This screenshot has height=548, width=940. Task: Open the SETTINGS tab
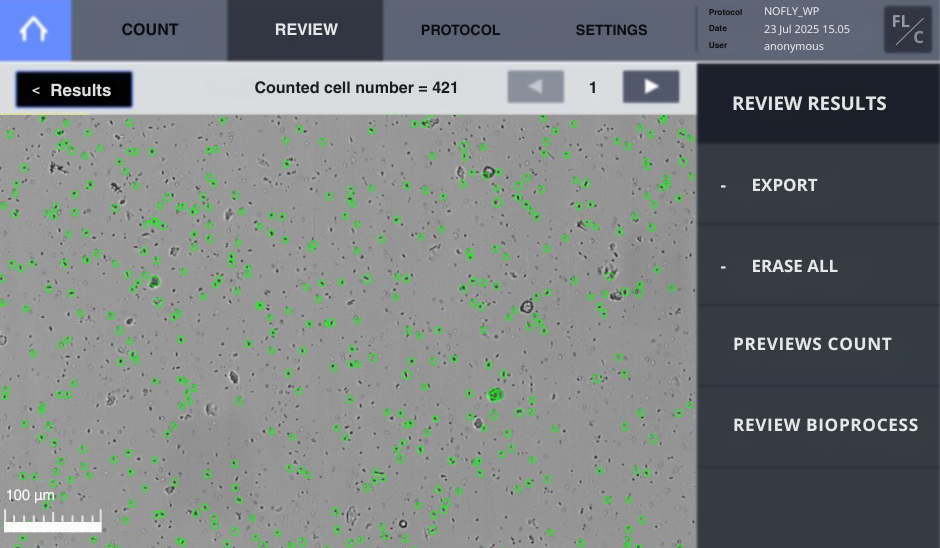click(x=611, y=30)
